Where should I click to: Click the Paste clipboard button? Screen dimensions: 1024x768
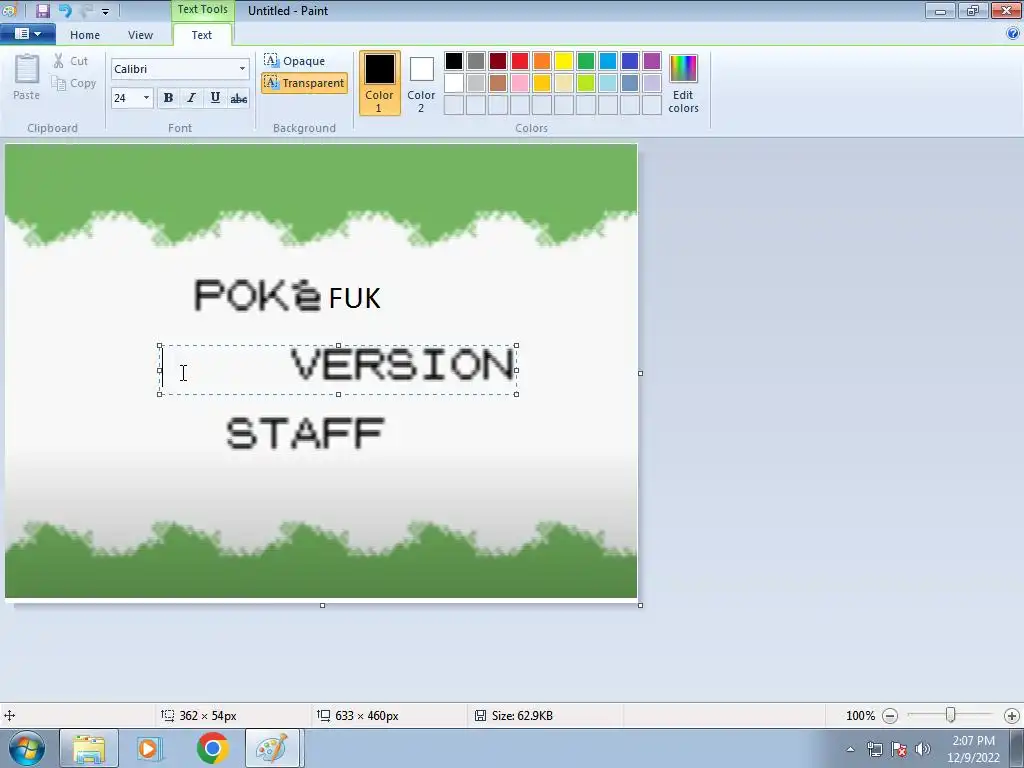click(27, 77)
